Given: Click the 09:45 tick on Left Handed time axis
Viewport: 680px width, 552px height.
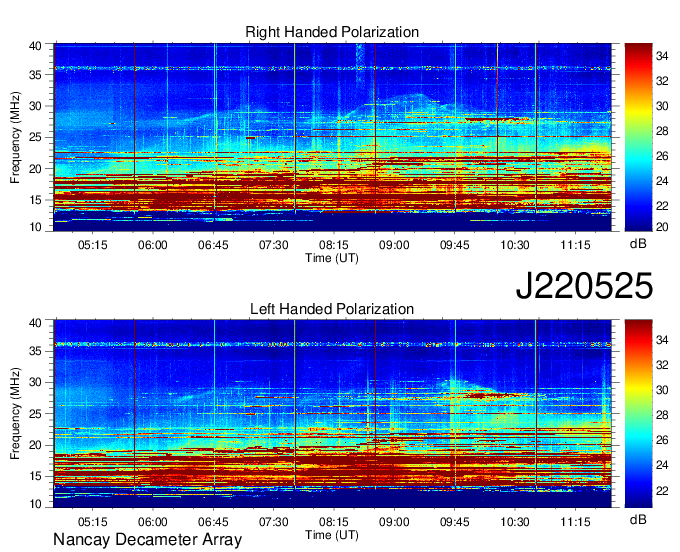Looking at the screenshot, I should [454, 522].
